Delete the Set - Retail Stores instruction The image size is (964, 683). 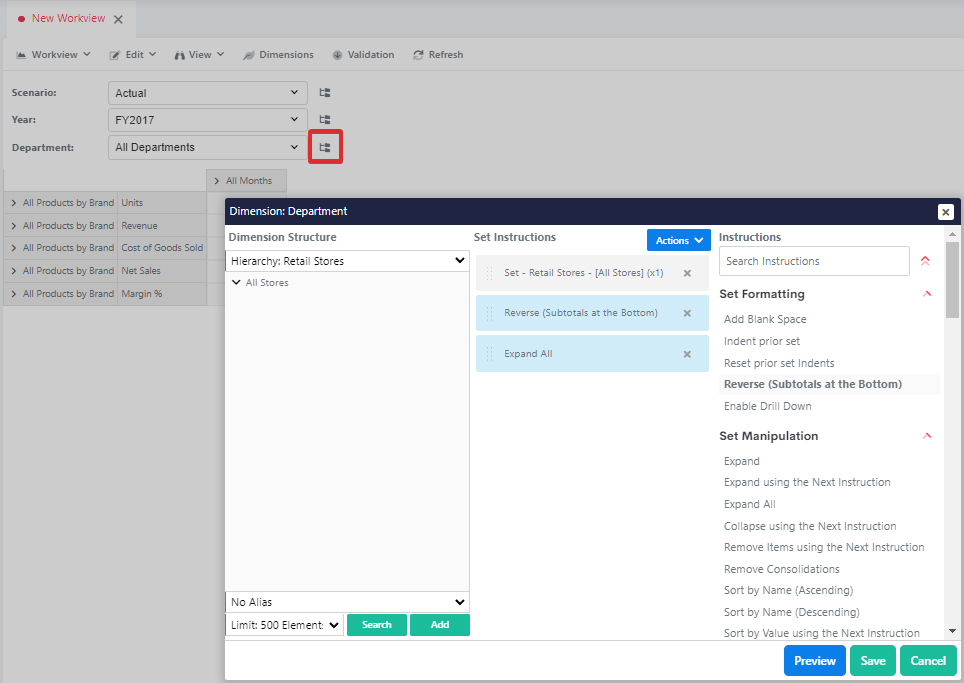(x=687, y=273)
